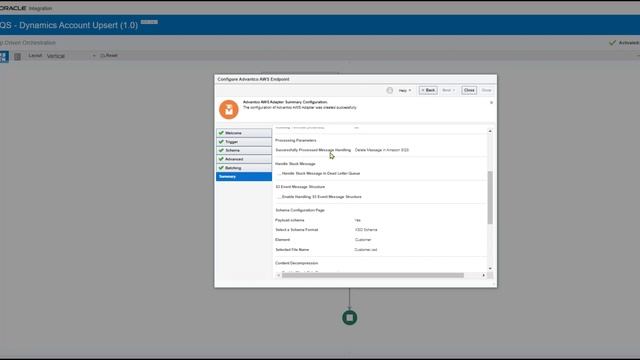Dismiss the summary message with its x icon
Image resolution: width=640 pixels, height=360 pixels.
click(x=491, y=102)
